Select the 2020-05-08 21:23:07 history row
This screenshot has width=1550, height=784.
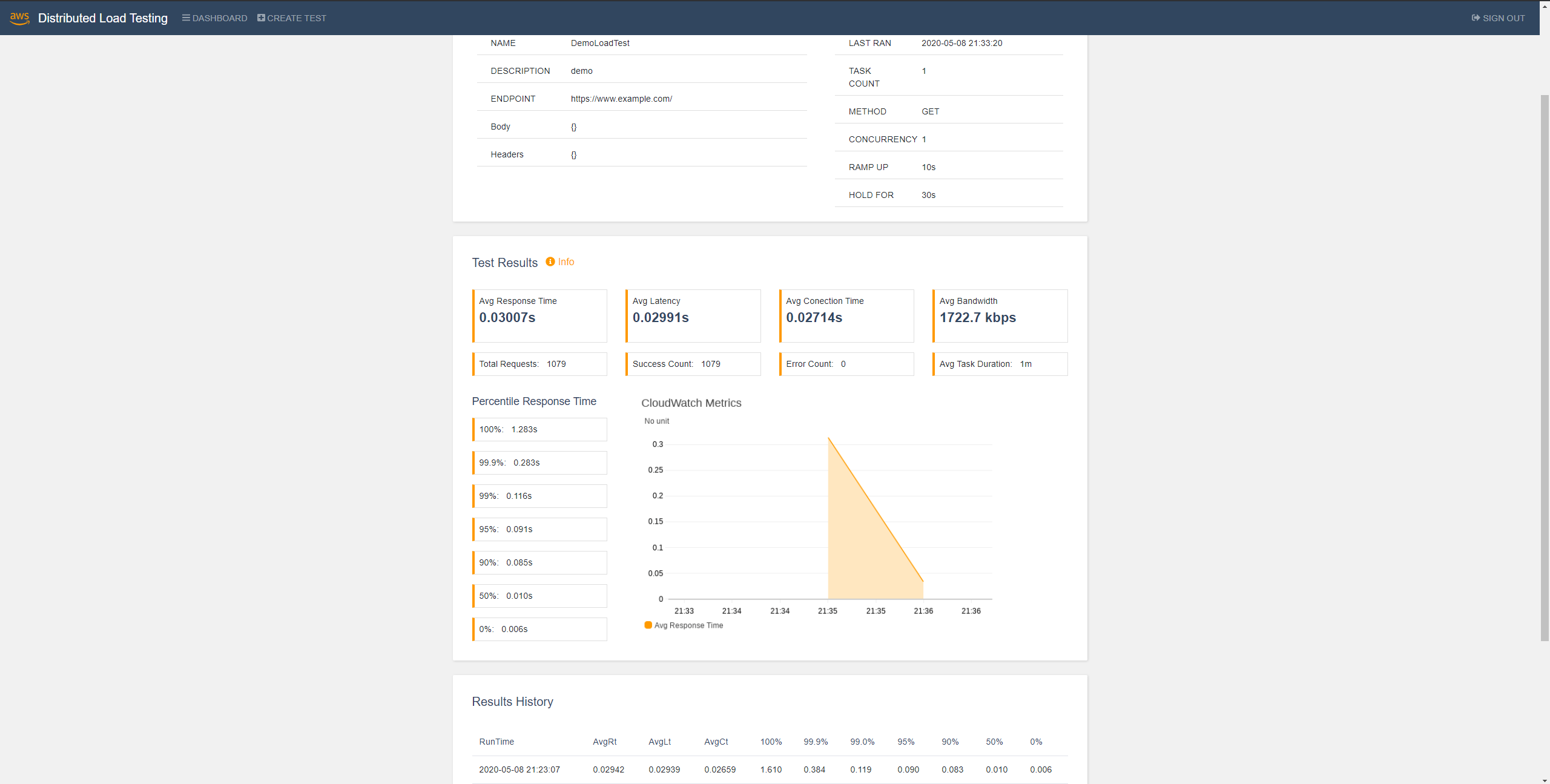pyautogui.click(x=770, y=769)
